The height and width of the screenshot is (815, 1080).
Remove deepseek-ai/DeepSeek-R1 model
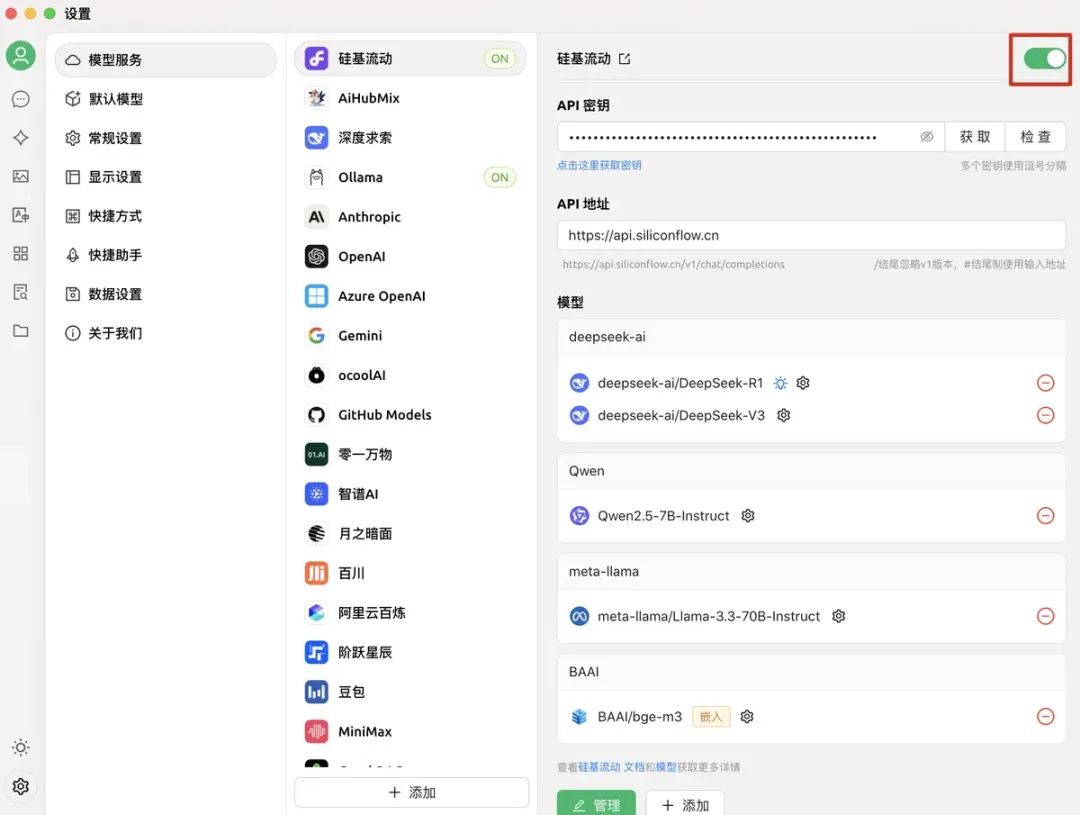pos(1045,383)
